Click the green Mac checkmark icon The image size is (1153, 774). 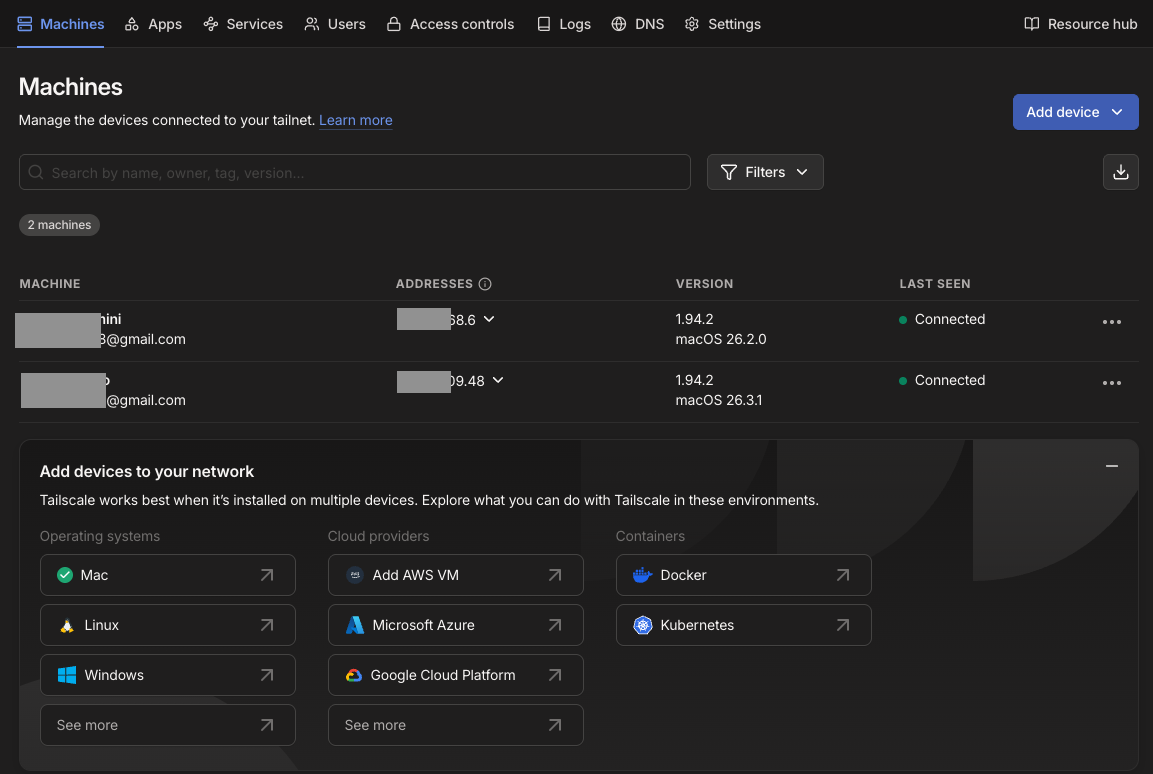pos(65,575)
